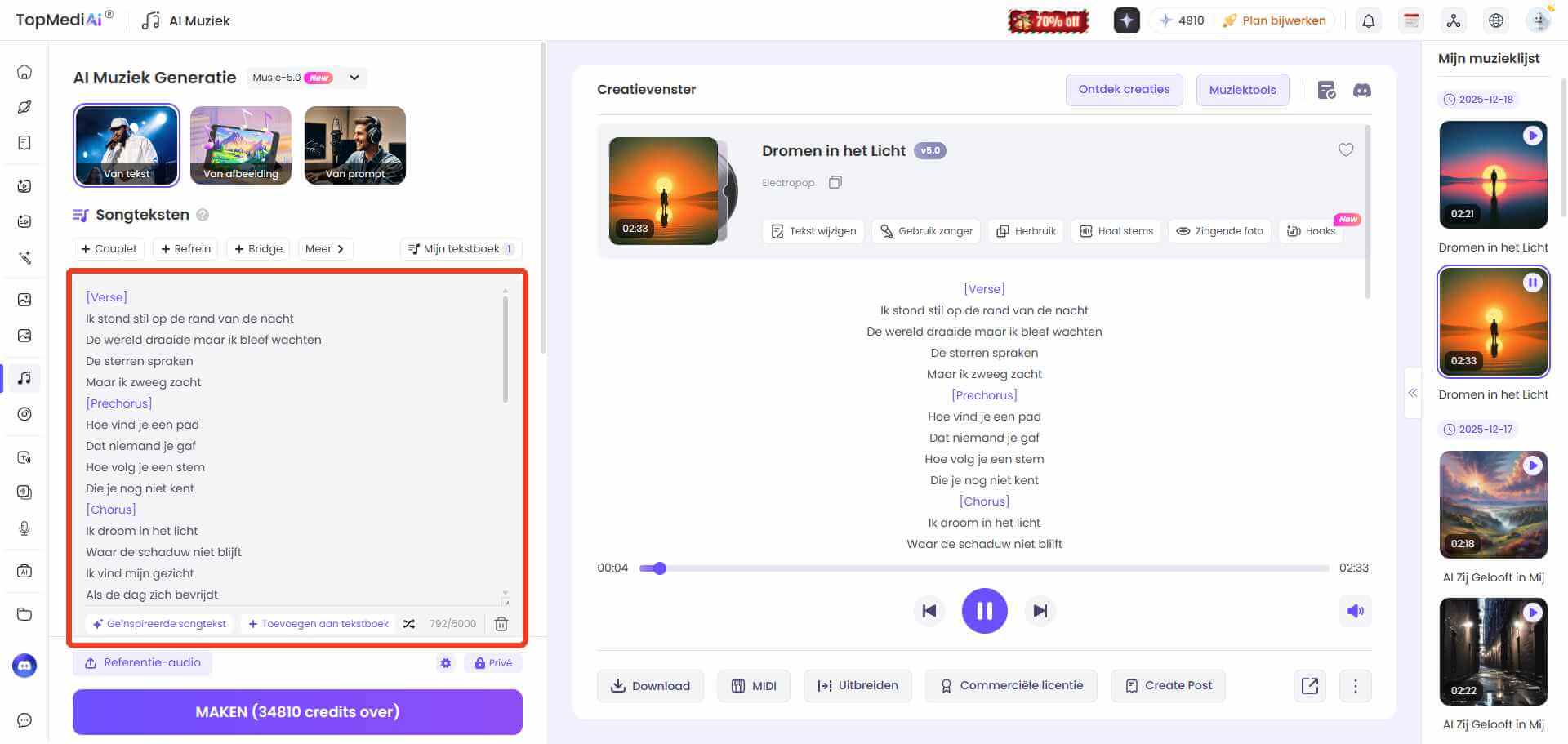1568x744 pixels.
Task: Open the AI Muziek note icon in sidebar
Action: [x=24, y=377]
